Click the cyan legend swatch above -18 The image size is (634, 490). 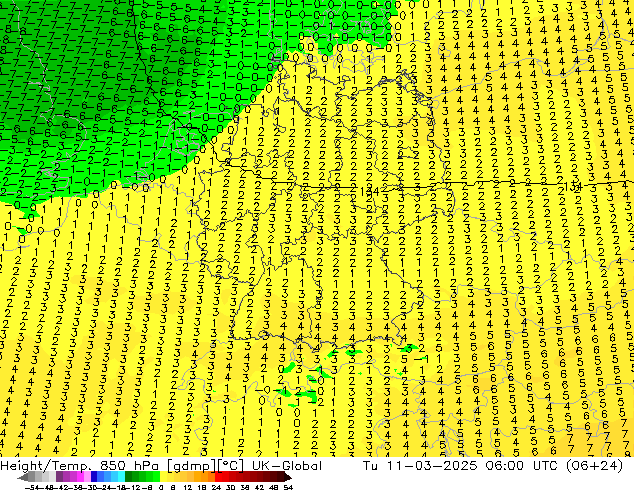tap(121, 477)
